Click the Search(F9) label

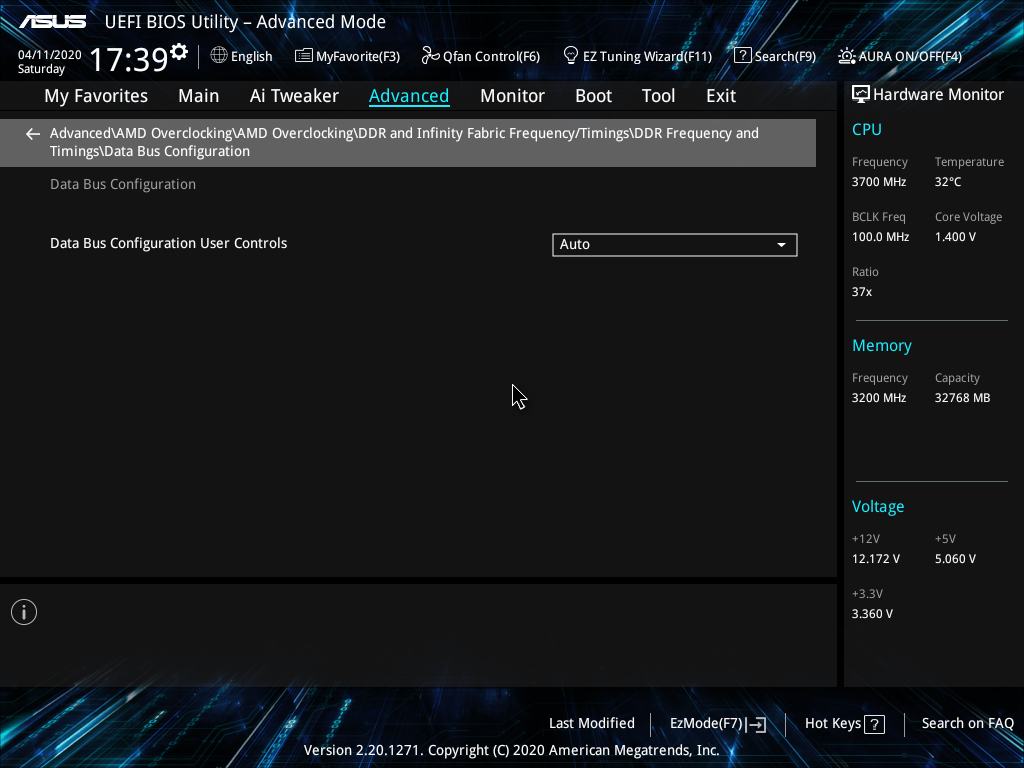[785, 57]
